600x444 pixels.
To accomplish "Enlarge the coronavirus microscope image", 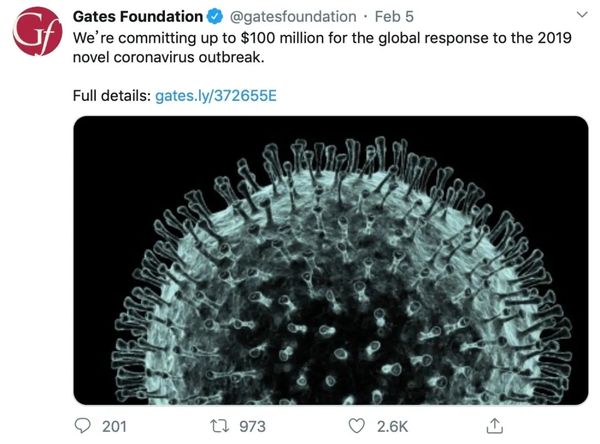I will 330,260.
